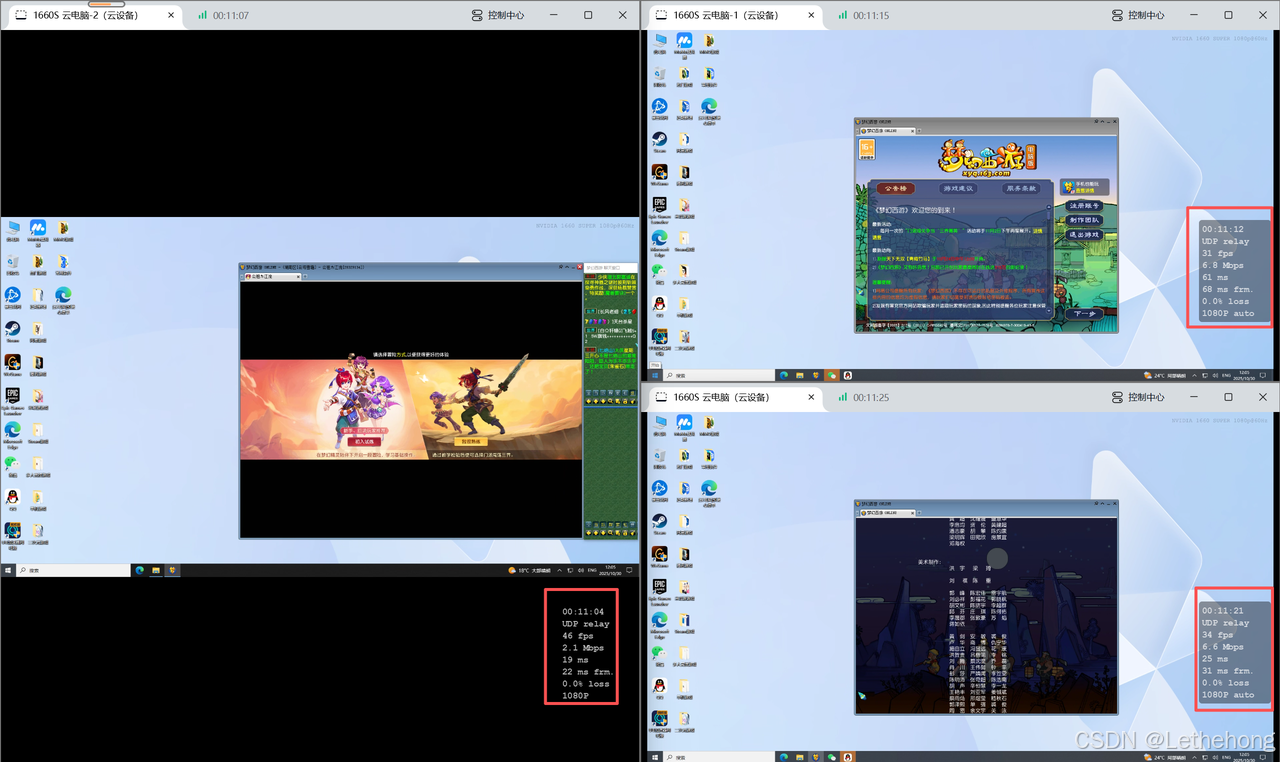The image size is (1280, 762).
Task: Open Epic Games Launcher on 云电脑-2 desktop
Action: pyautogui.click(x=13, y=397)
